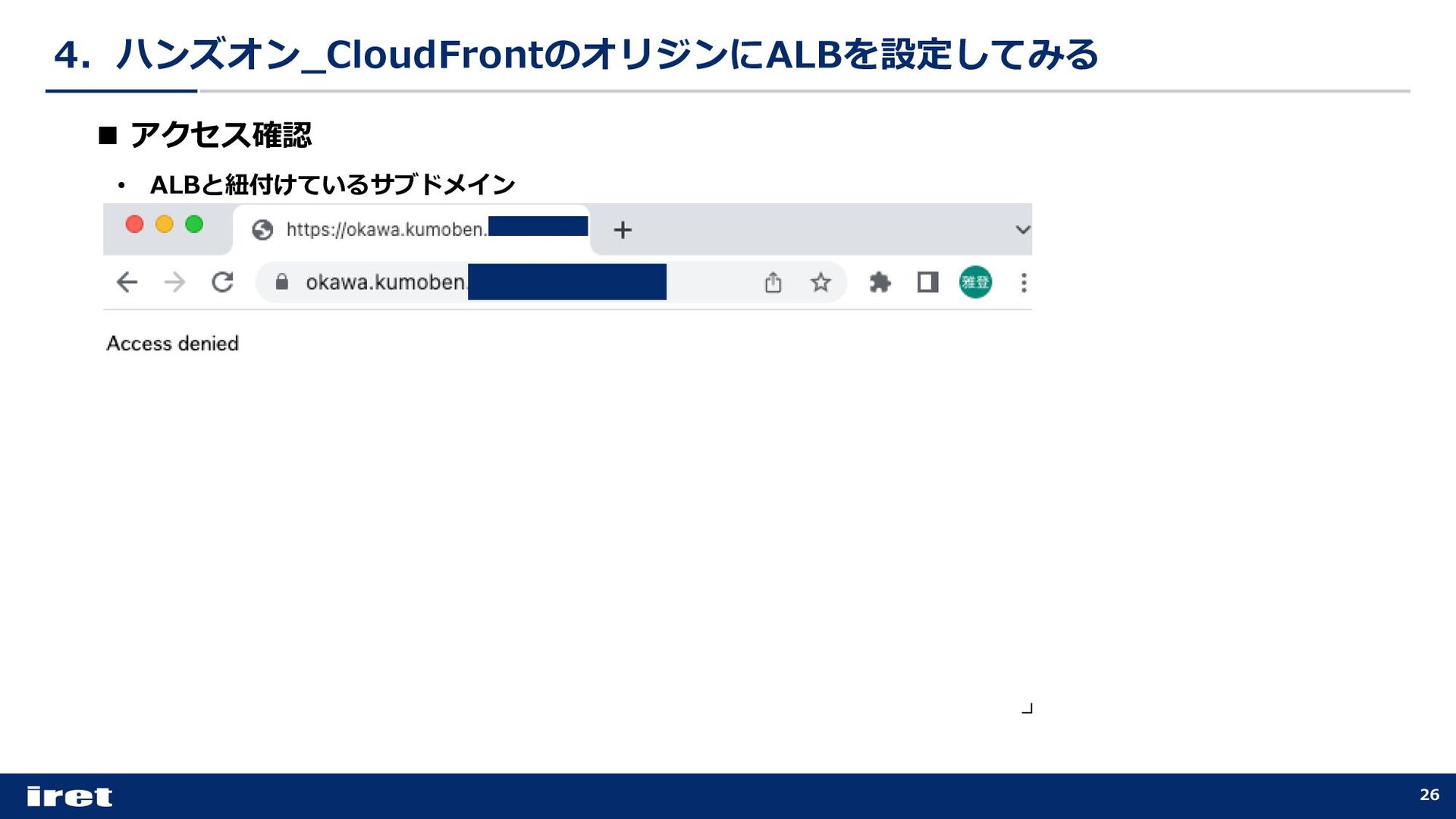Screen dimensions: 1456x819
Task: Open the three-dot Chrome menu
Action: coord(1024,283)
